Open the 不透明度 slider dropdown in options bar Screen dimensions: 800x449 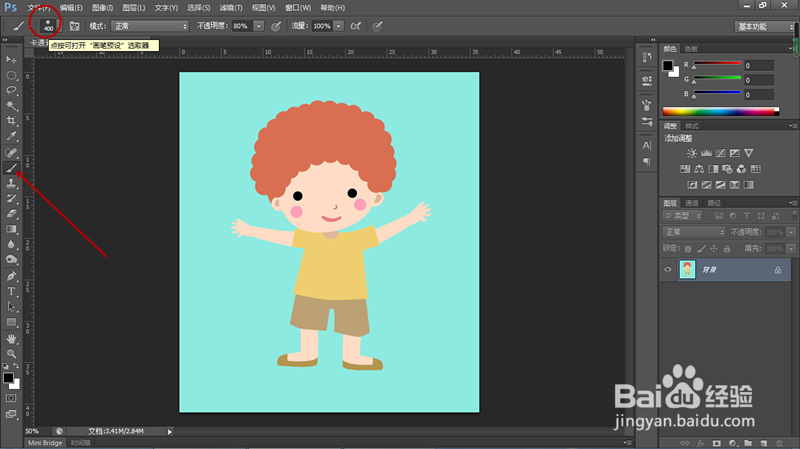tap(259, 26)
